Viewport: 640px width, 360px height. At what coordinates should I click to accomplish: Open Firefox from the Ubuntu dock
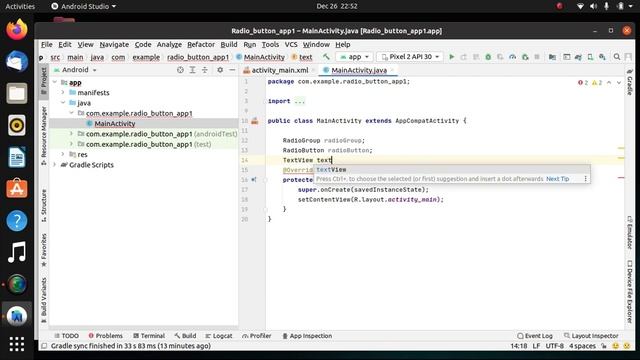[17, 30]
